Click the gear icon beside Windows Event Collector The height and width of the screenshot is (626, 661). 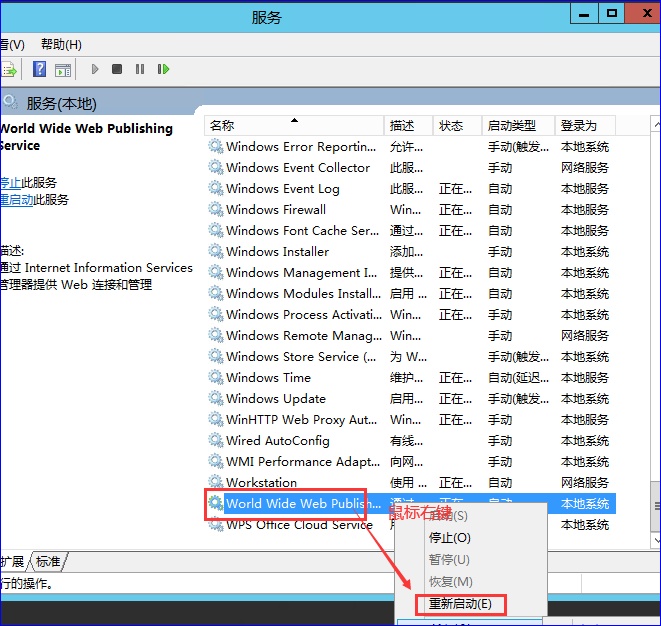click(216, 167)
